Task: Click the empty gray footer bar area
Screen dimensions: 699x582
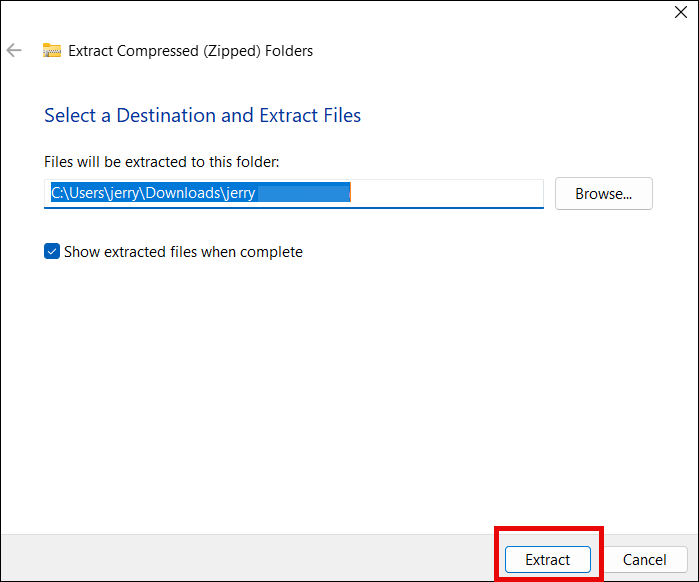Action: (250, 559)
